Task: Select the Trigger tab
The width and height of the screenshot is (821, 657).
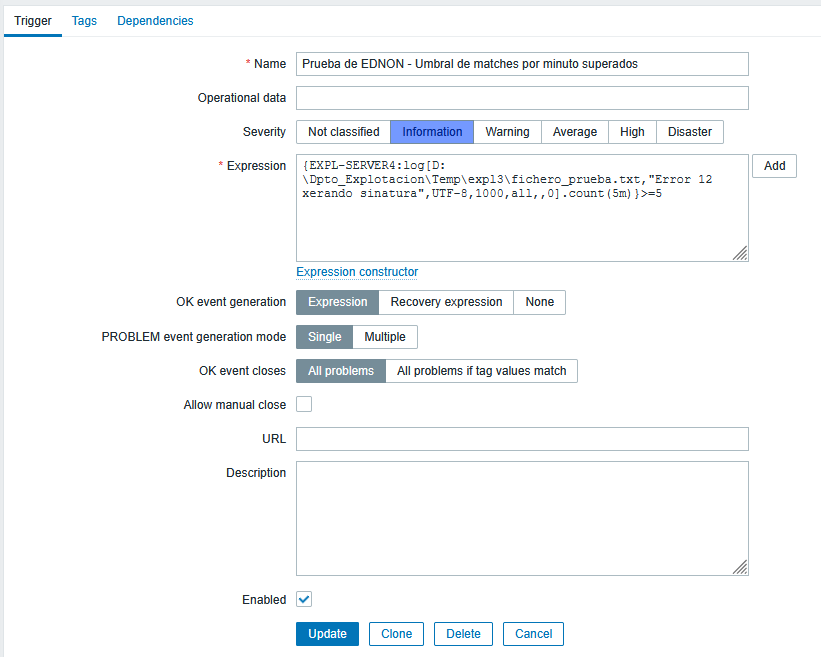Action: [x=33, y=20]
